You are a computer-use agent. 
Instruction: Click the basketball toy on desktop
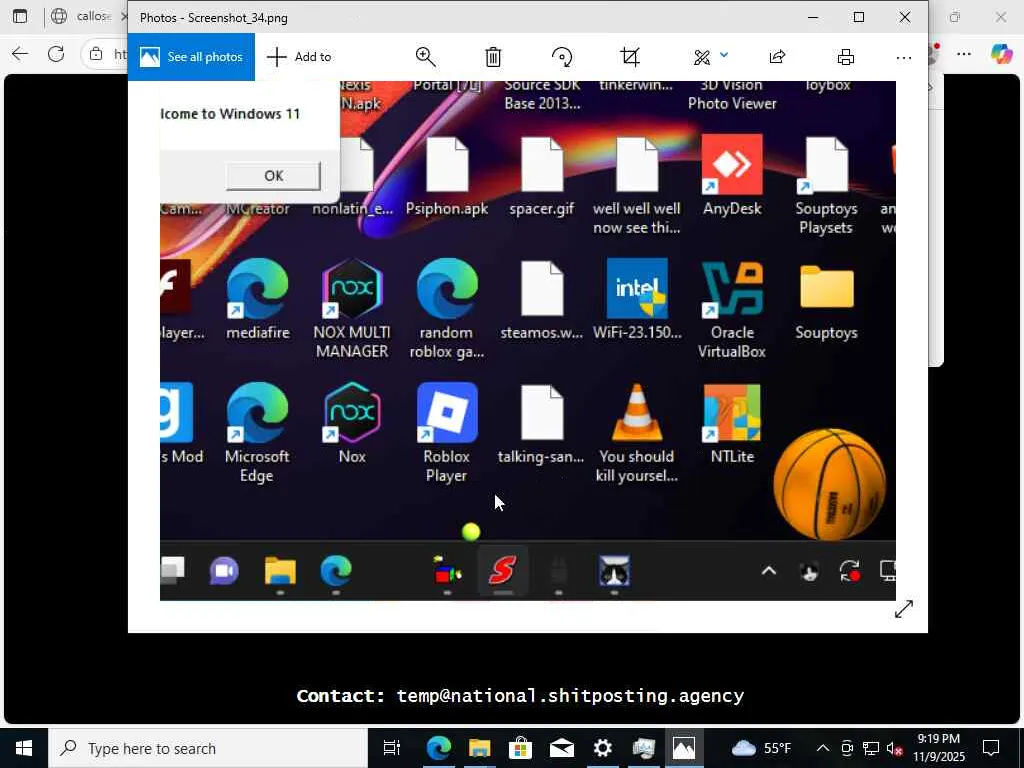click(x=829, y=484)
